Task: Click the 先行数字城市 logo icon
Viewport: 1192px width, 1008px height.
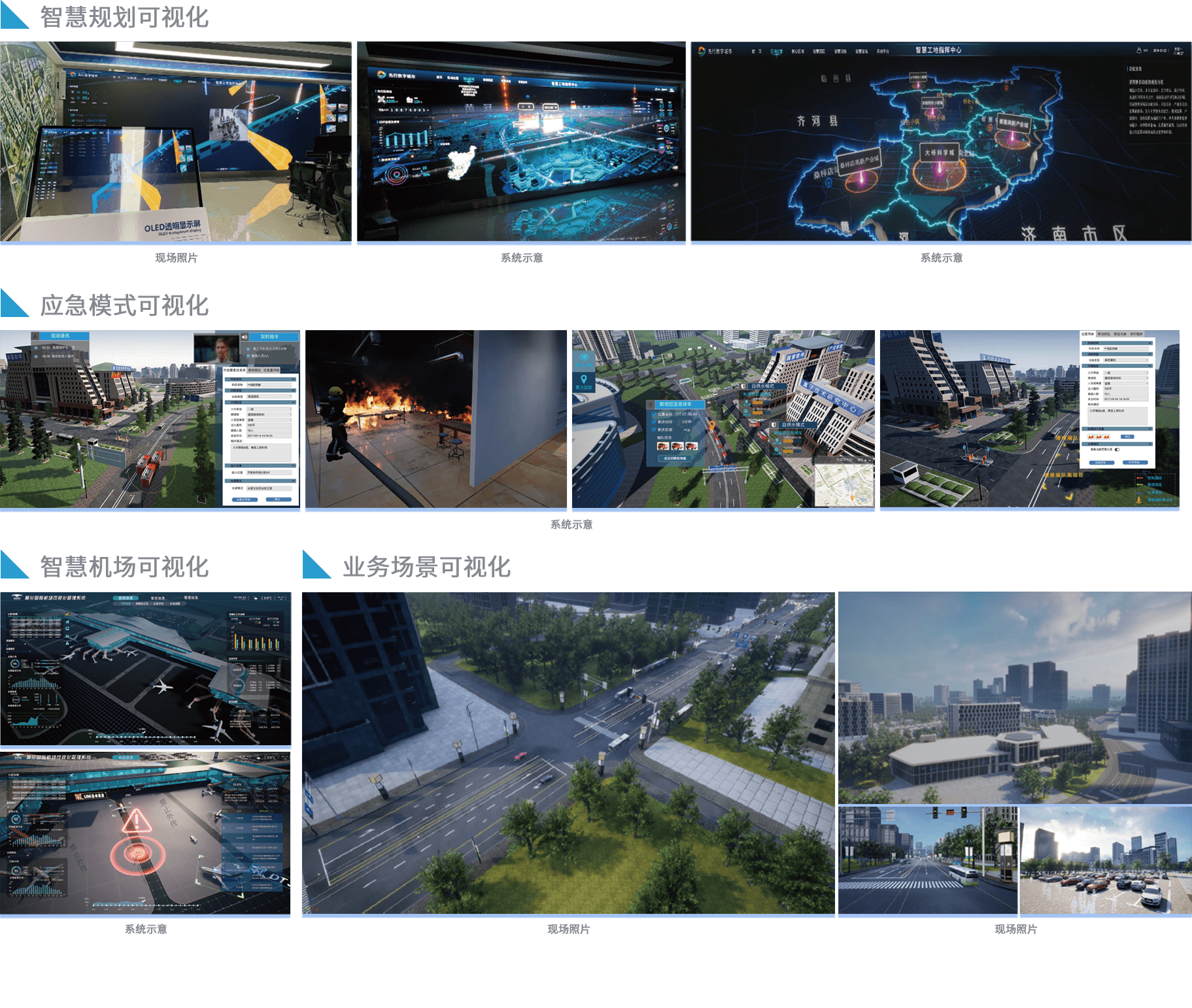Action: coord(701,51)
